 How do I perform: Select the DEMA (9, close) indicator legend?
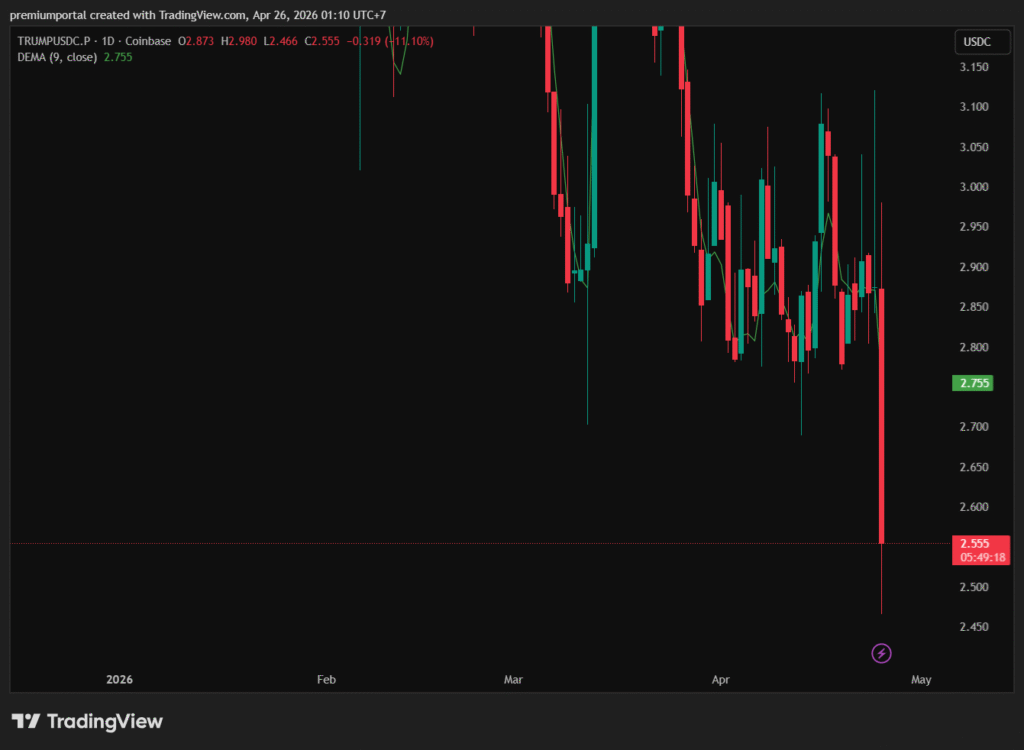click(58, 57)
